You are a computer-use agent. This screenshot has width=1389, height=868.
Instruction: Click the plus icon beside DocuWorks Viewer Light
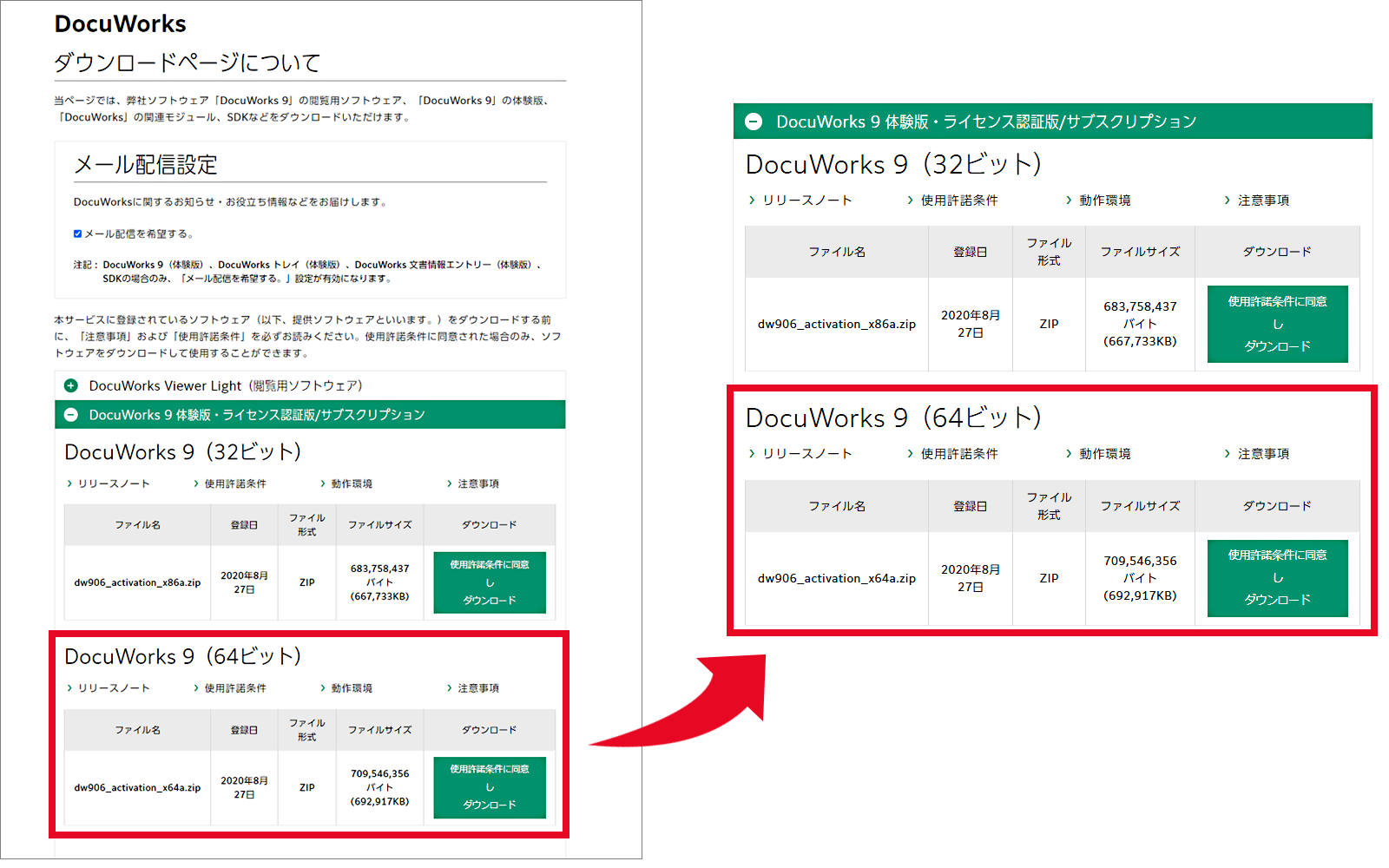pyautogui.click(x=69, y=385)
